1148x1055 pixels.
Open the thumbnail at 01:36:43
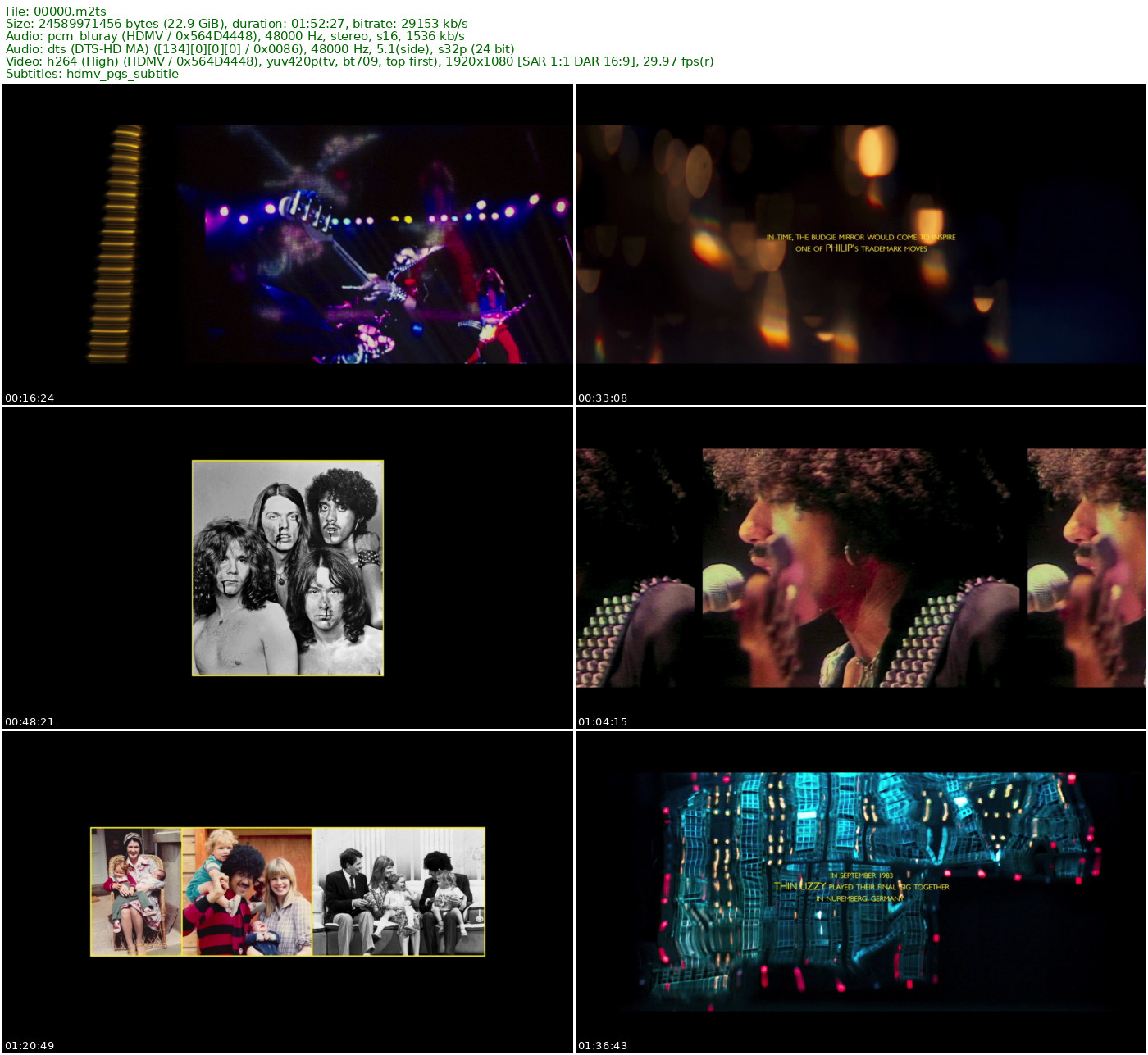861,892
